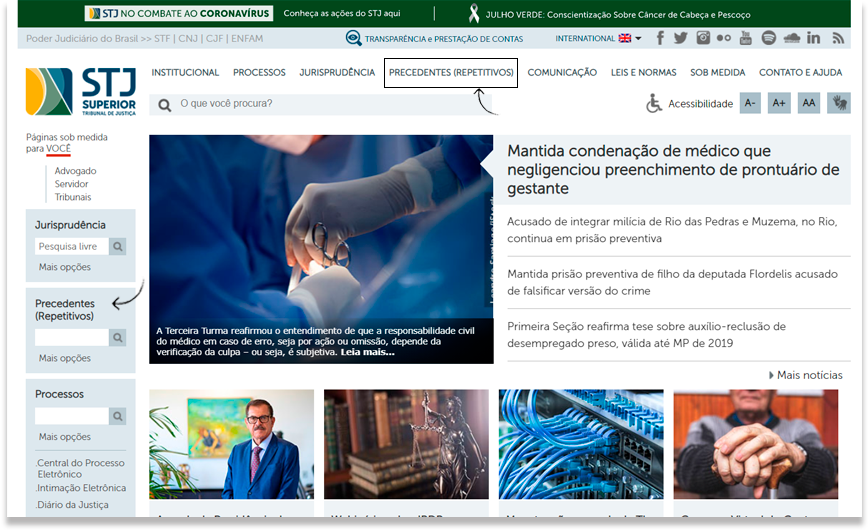Open the JURISPRUDÊNCIA menu
Viewport: 868px width, 531px height.
(x=337, y=73)
